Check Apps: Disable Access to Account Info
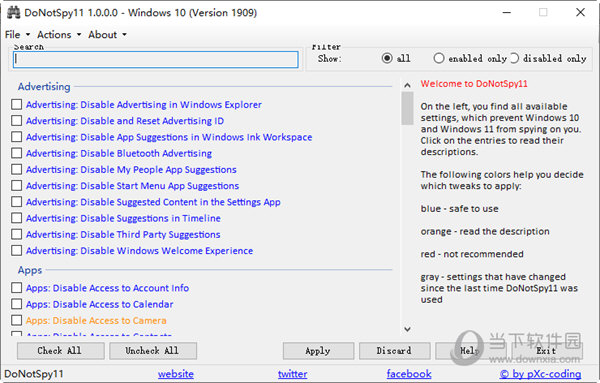 [x=16, y=288]
